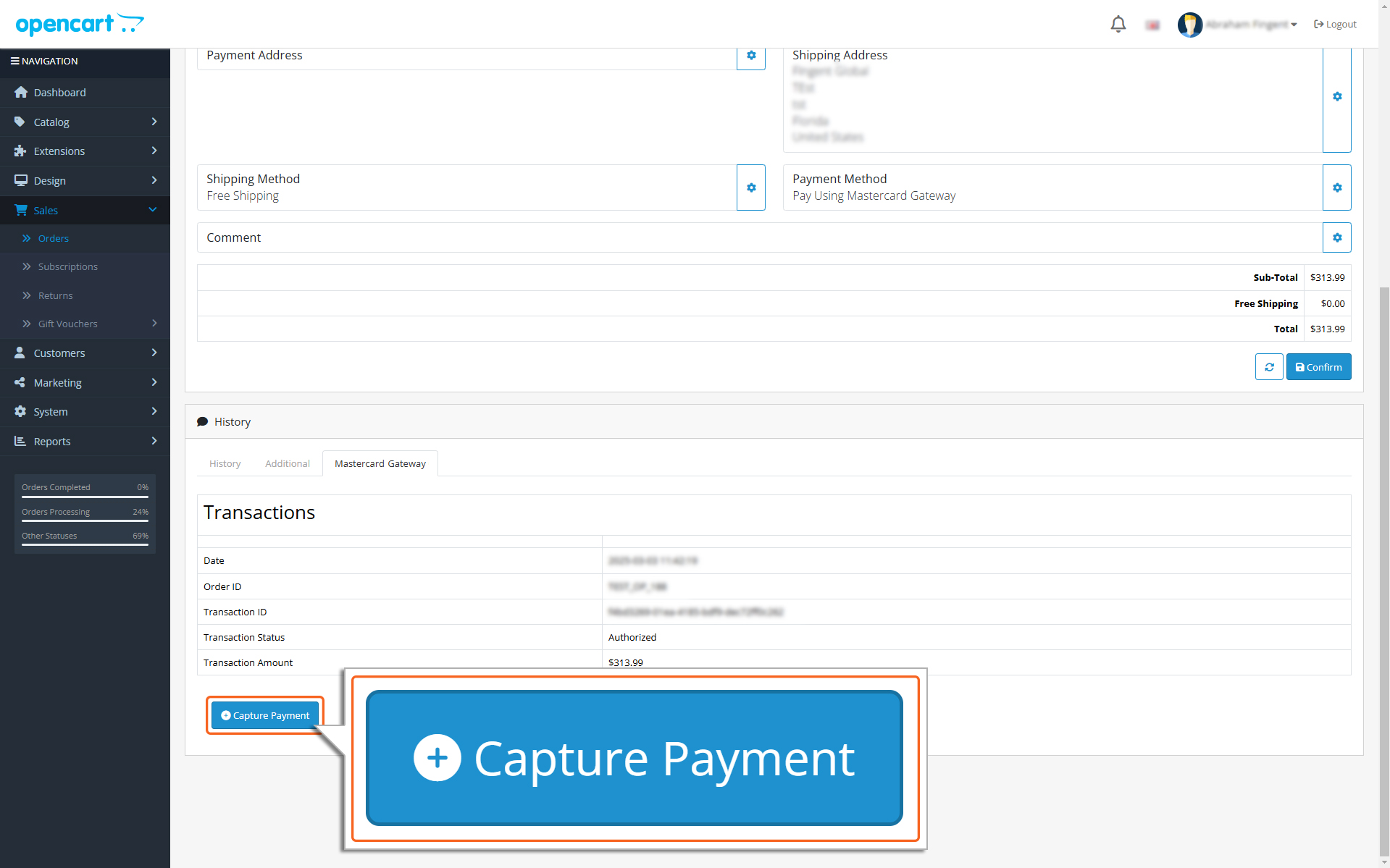Open the notifications bell
The width and height of the screenshot is (1390, 868).
1118,25
